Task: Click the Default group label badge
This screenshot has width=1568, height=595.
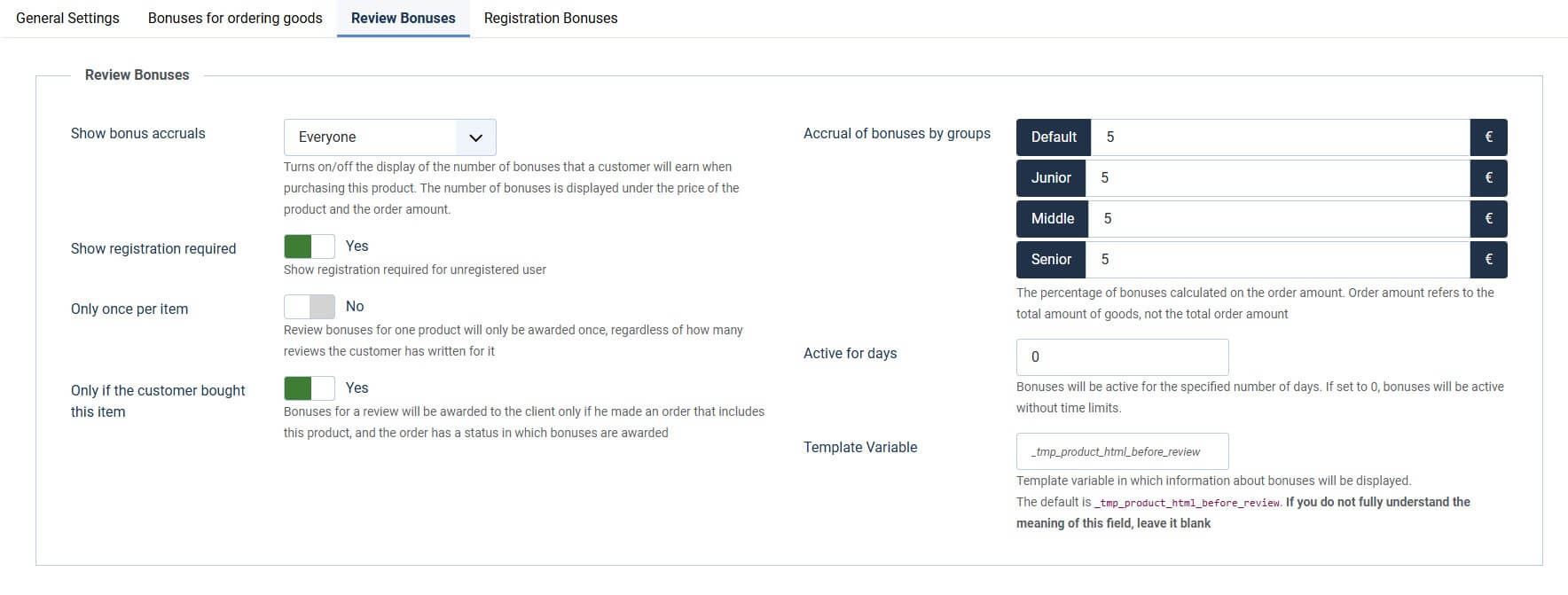Action: (x=1054, y=137)
